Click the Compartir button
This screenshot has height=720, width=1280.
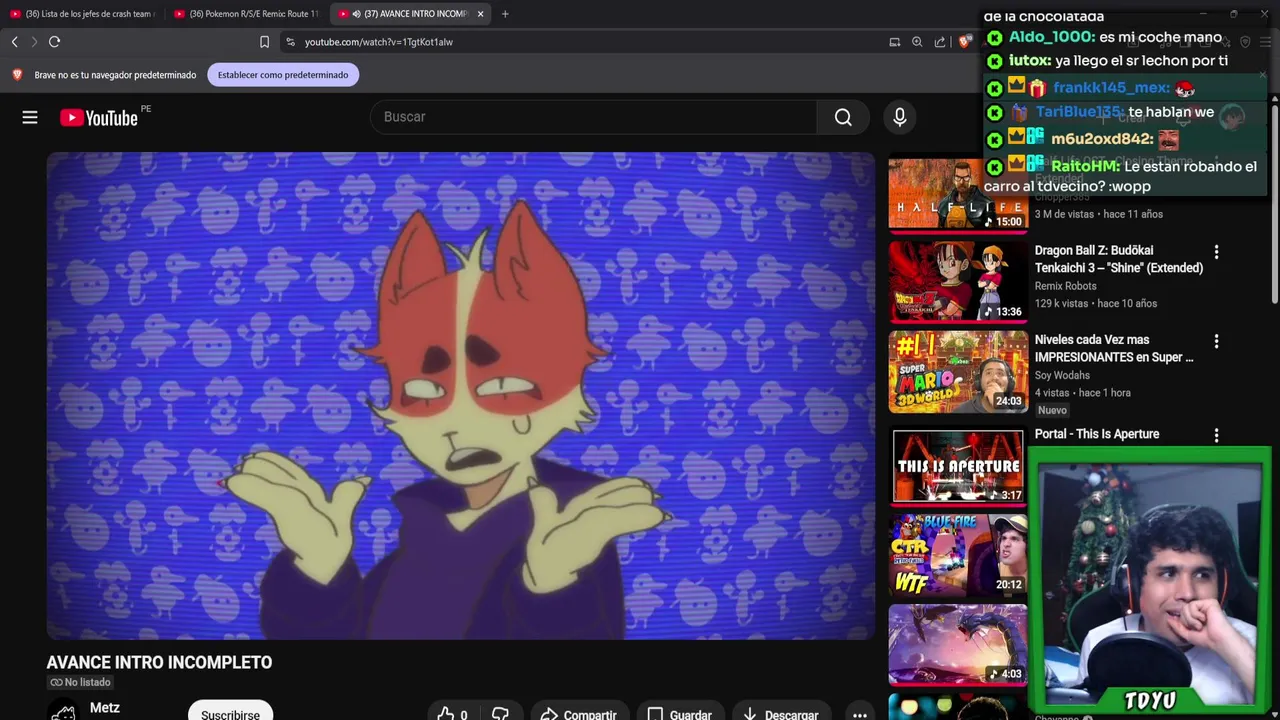point(579,713)
